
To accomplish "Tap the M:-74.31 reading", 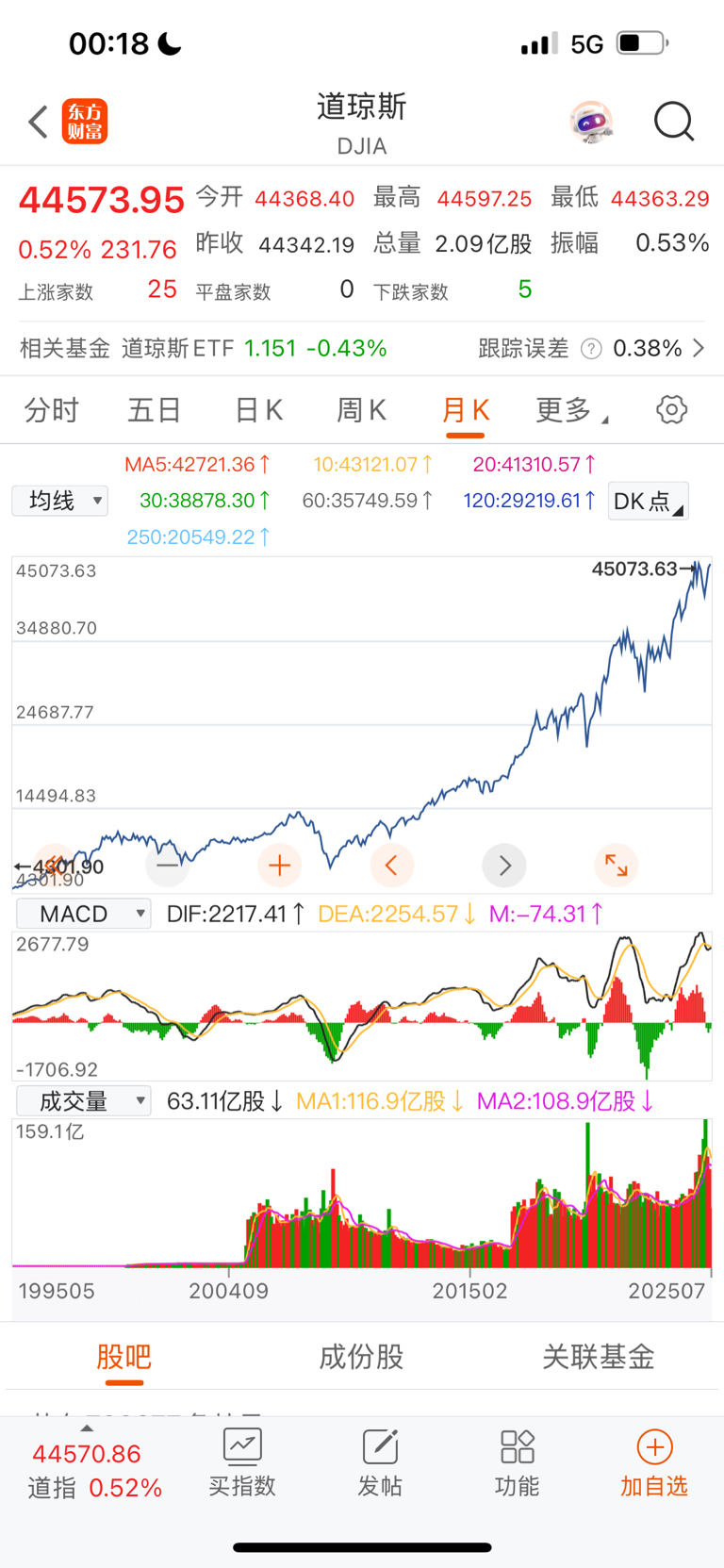I will [546, 914].
